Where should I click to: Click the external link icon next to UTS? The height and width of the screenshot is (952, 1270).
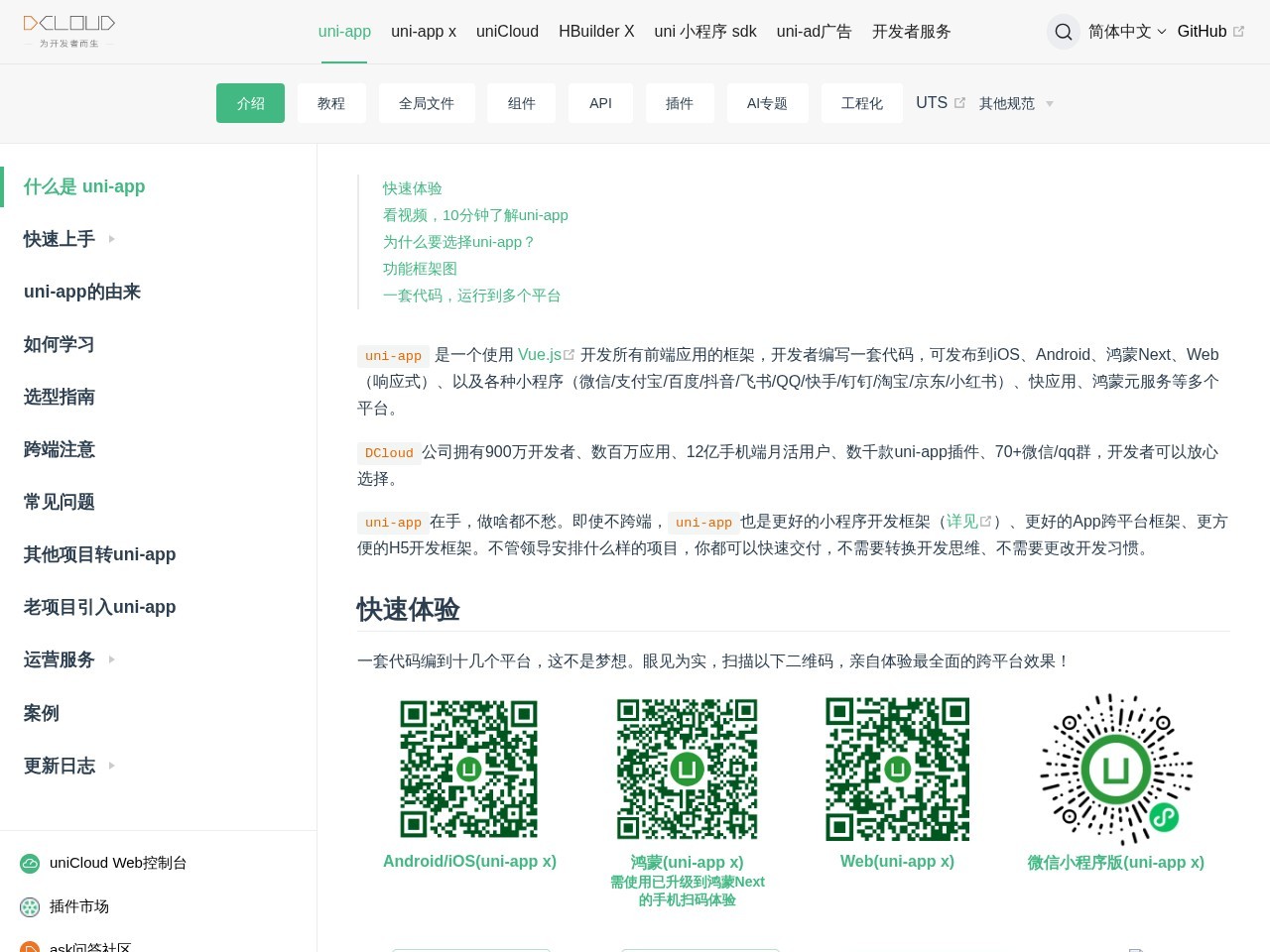click(959, 103)
